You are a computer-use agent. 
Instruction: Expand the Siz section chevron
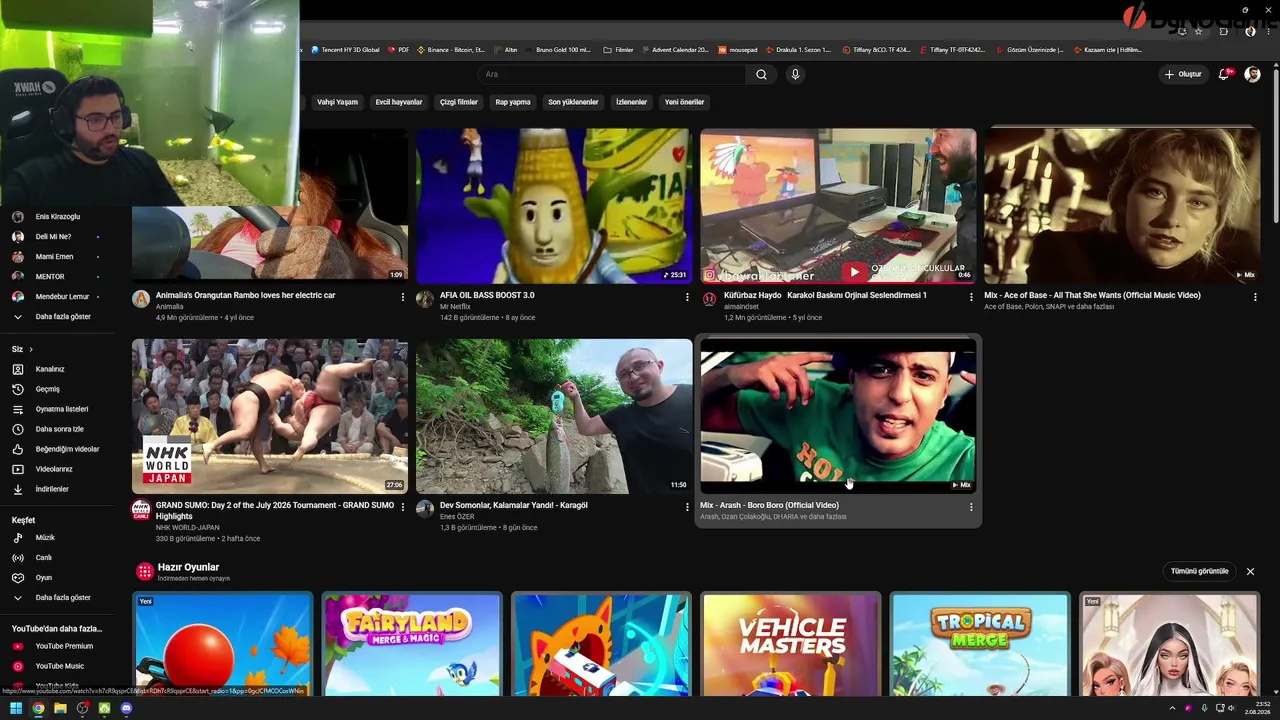tap(31, 349)
